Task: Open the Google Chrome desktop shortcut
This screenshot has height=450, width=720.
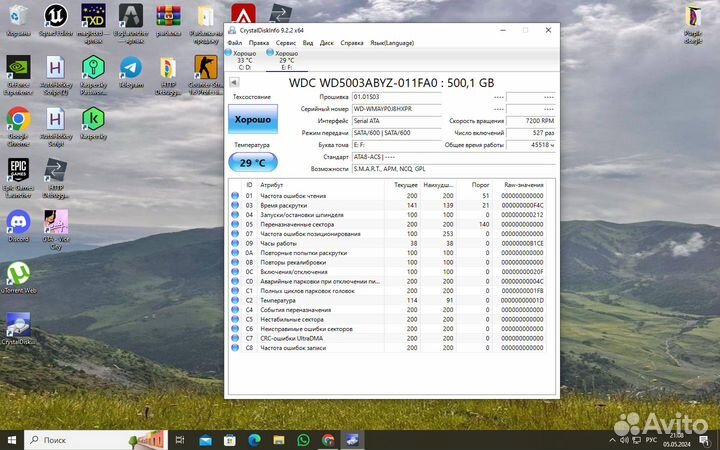Action: pos(18,121)
